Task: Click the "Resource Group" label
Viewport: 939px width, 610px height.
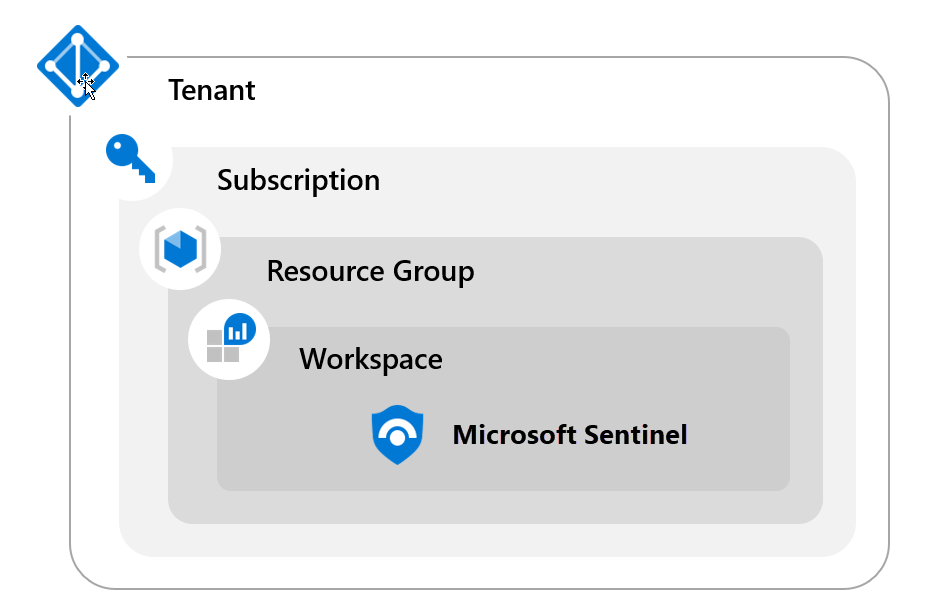Action: [371, 271]
